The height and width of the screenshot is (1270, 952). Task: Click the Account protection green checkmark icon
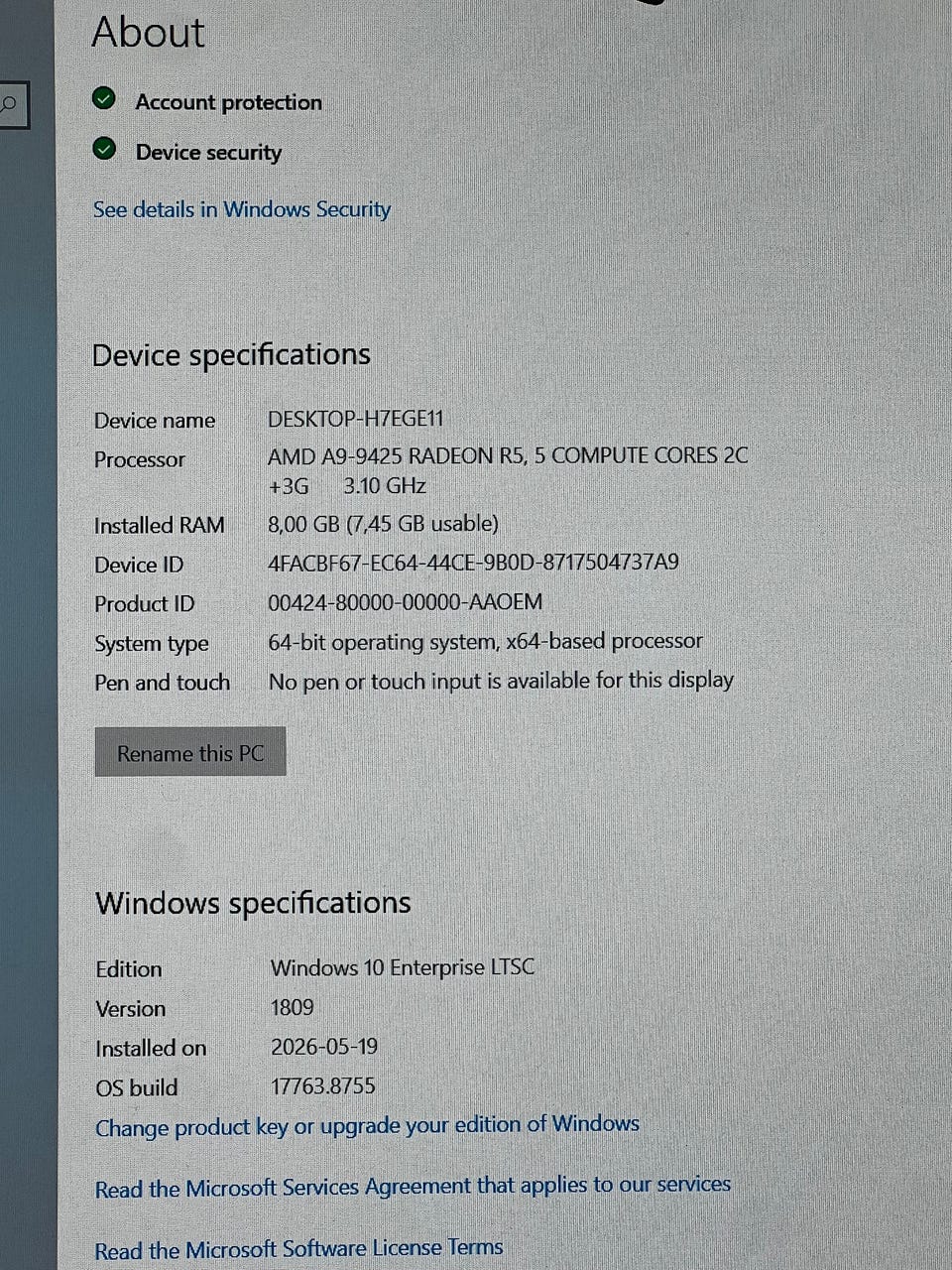pos(104,99)
